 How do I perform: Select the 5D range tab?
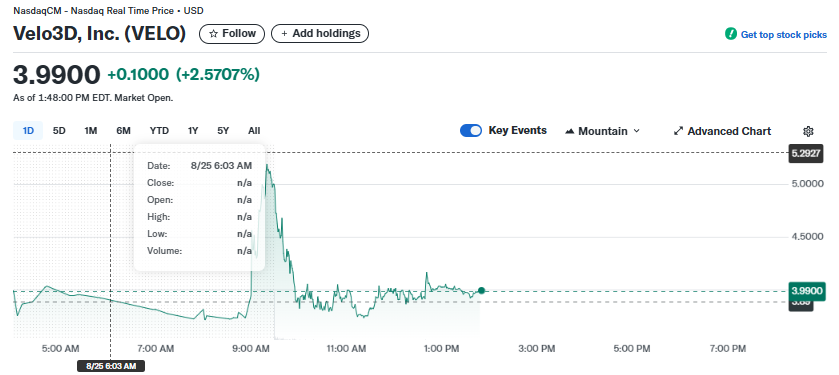(x=59, y=131)
